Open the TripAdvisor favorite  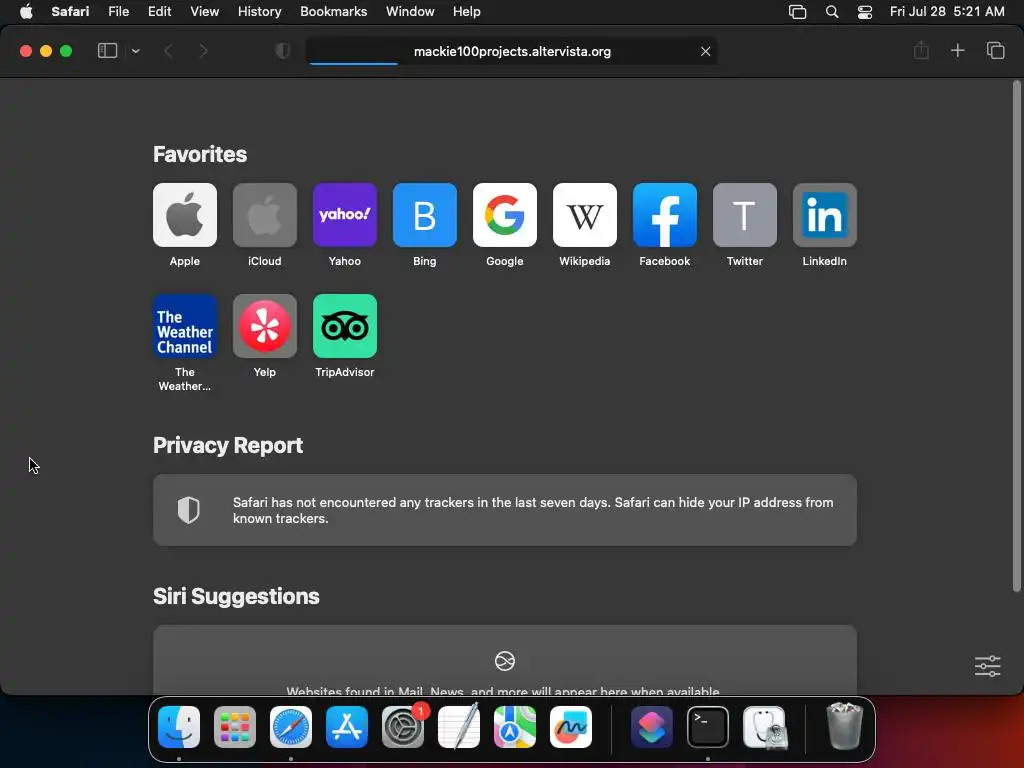(x=345, y=326)
